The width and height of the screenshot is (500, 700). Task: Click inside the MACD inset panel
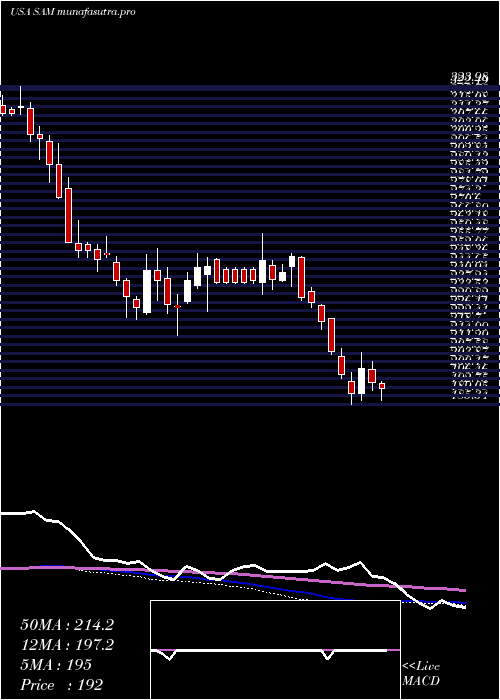[275, 650]
